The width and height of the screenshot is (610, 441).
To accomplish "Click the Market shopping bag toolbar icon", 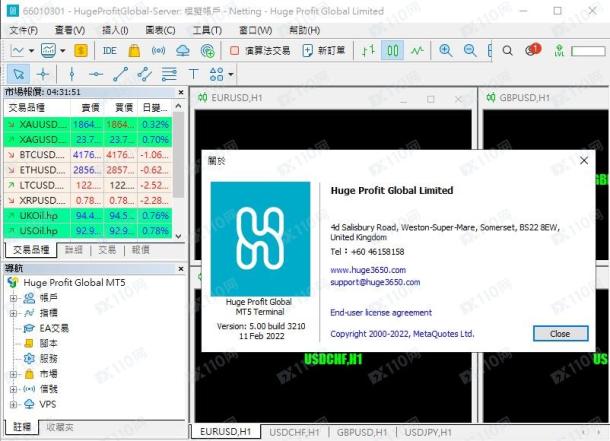I will [134, 51].
